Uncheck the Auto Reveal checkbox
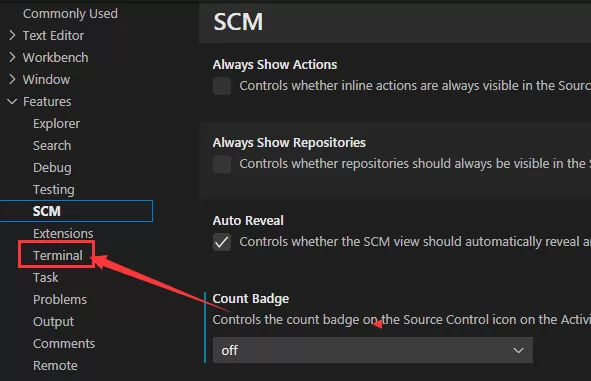This screenshot has width=591, height=381. (x=222, y=242)
